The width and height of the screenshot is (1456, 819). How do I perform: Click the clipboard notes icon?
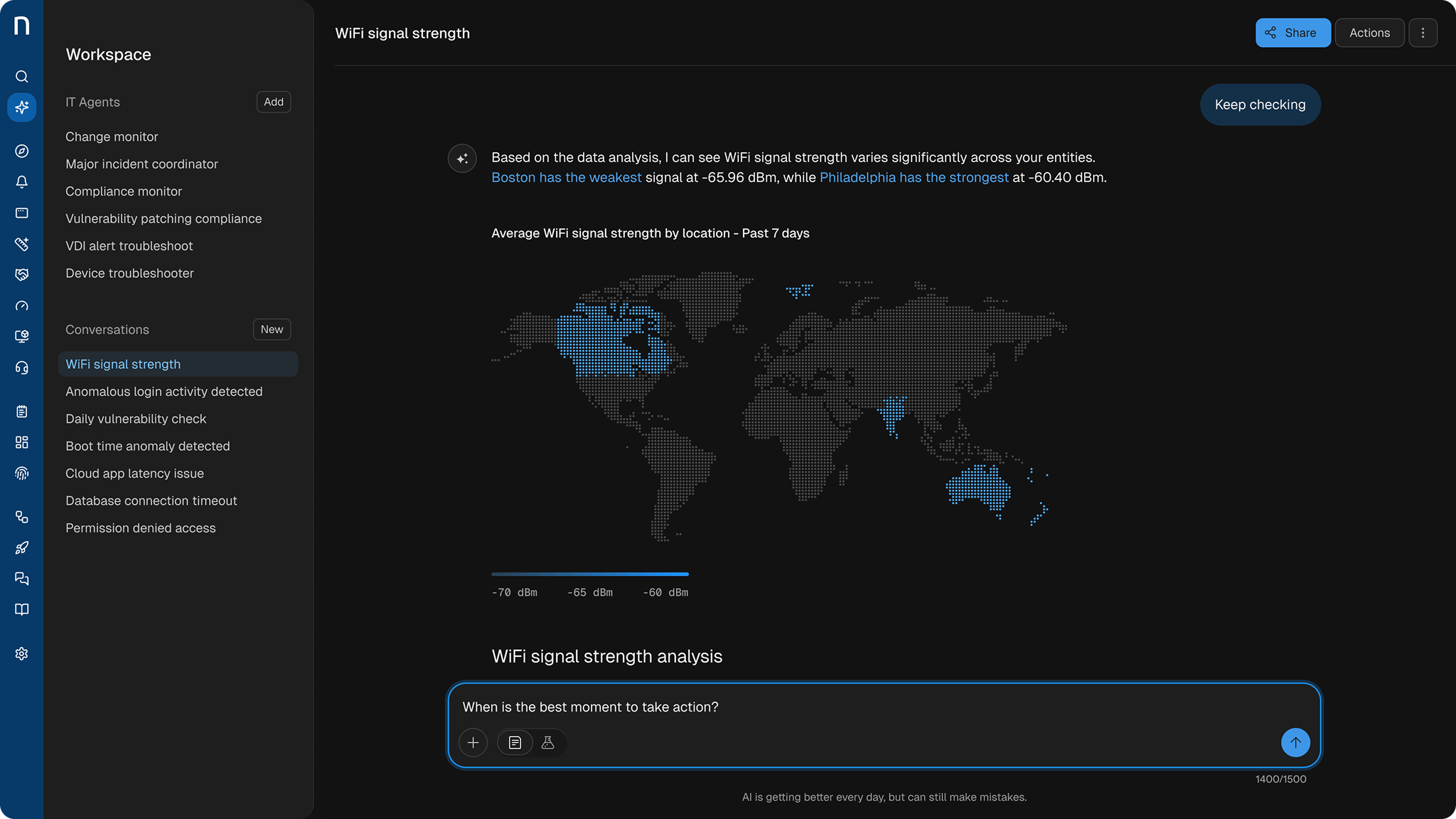(x=22, y=412)
